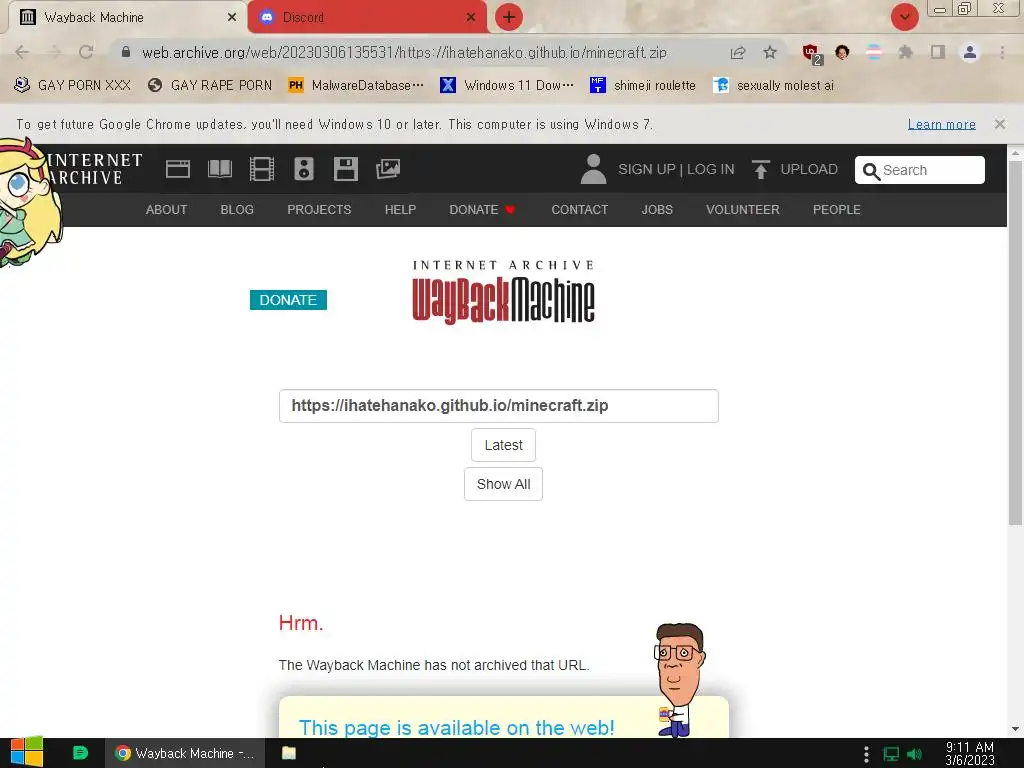Open the Software floppy disk icon
1024x768 pixels.
click(x=345, y=169)
